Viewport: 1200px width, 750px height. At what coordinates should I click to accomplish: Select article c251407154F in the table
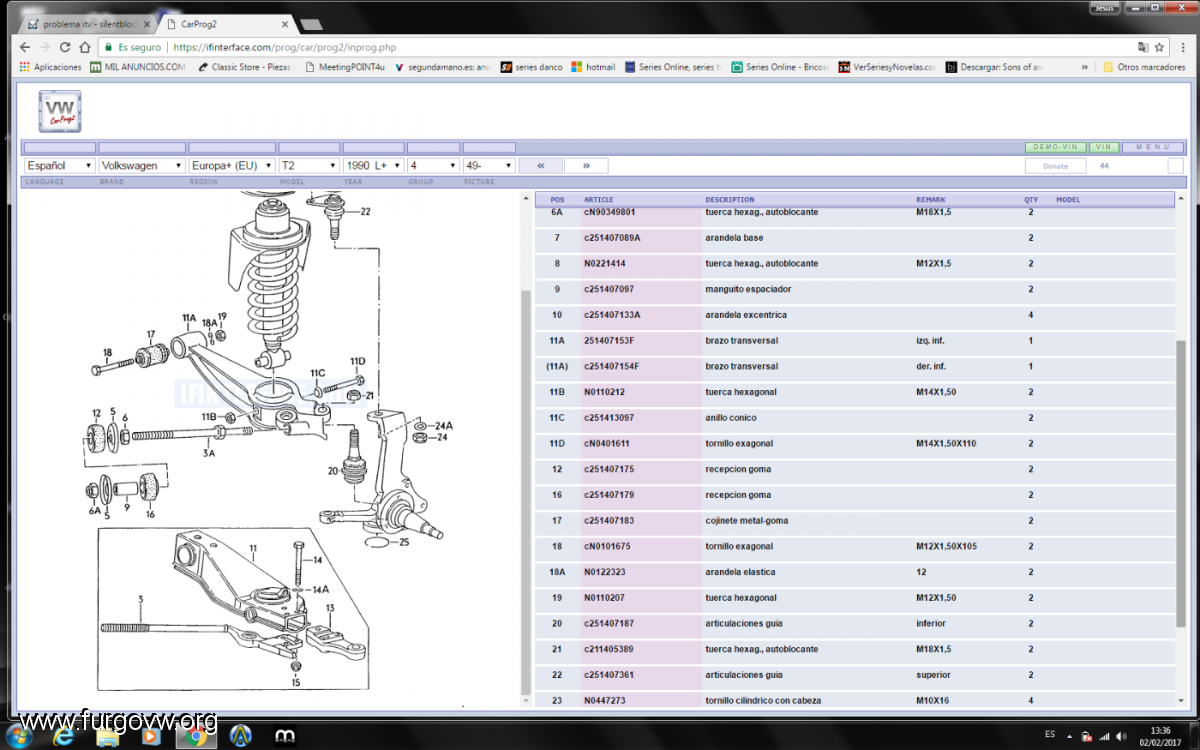pyautogui.click(x=611, y=366)
